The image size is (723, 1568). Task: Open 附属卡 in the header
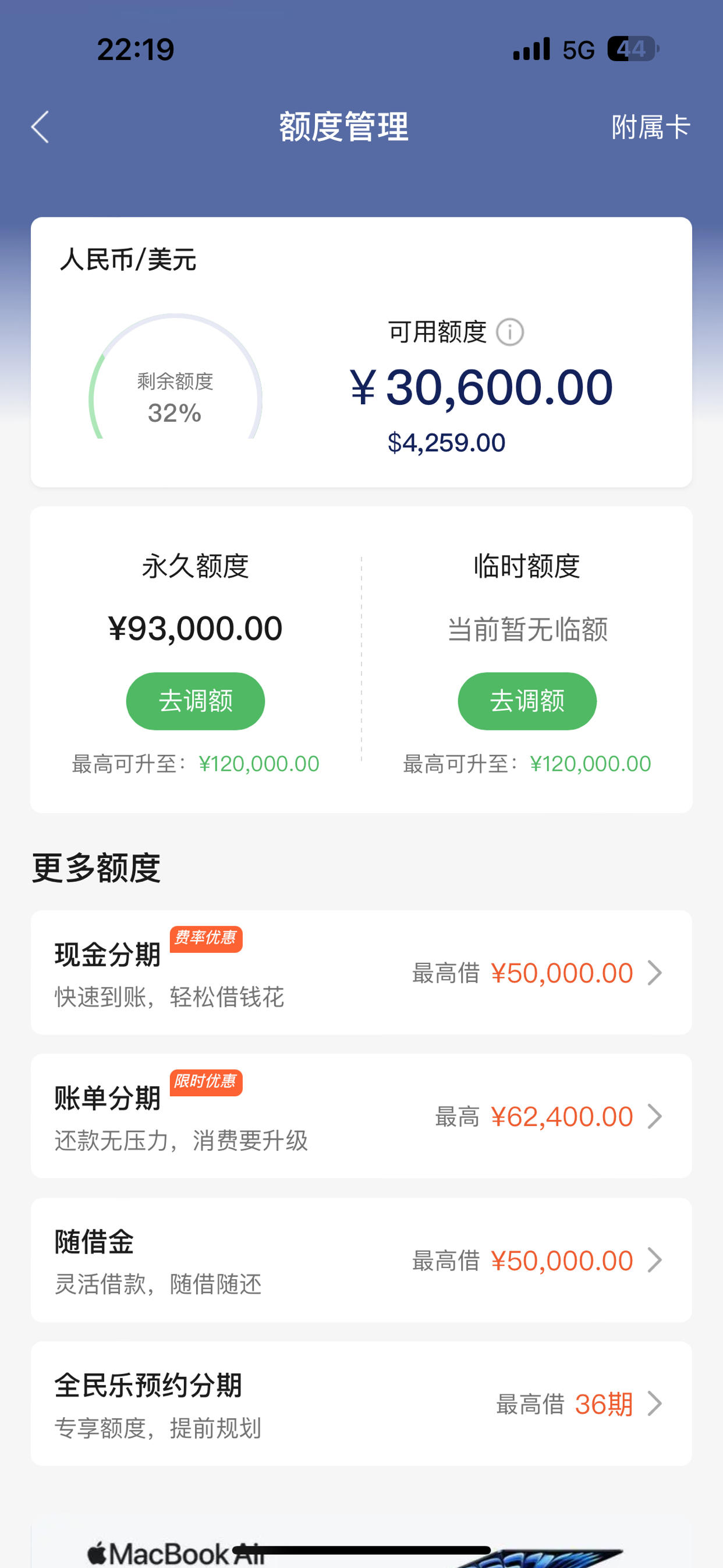(x=651, y=127)
